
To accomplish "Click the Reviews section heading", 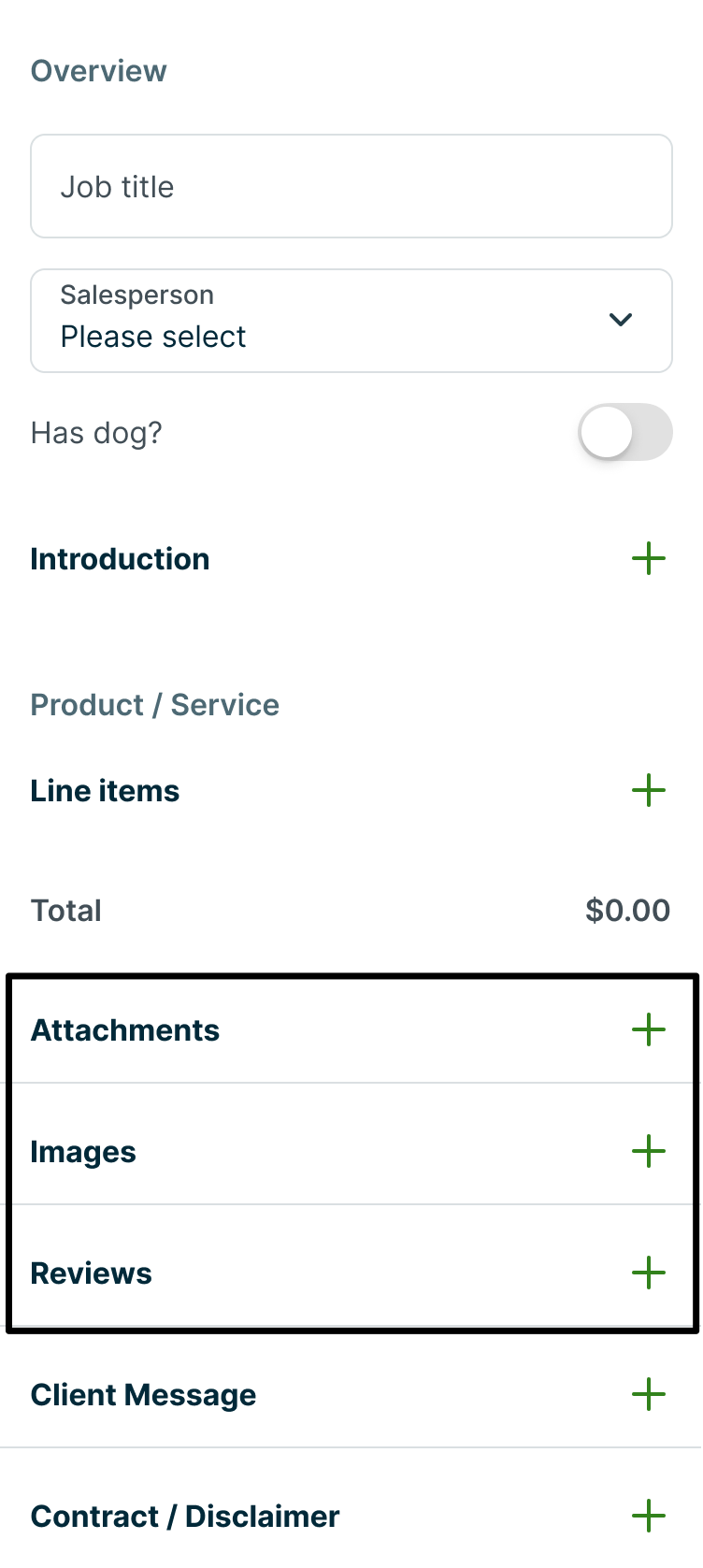I will (91, 1273).
